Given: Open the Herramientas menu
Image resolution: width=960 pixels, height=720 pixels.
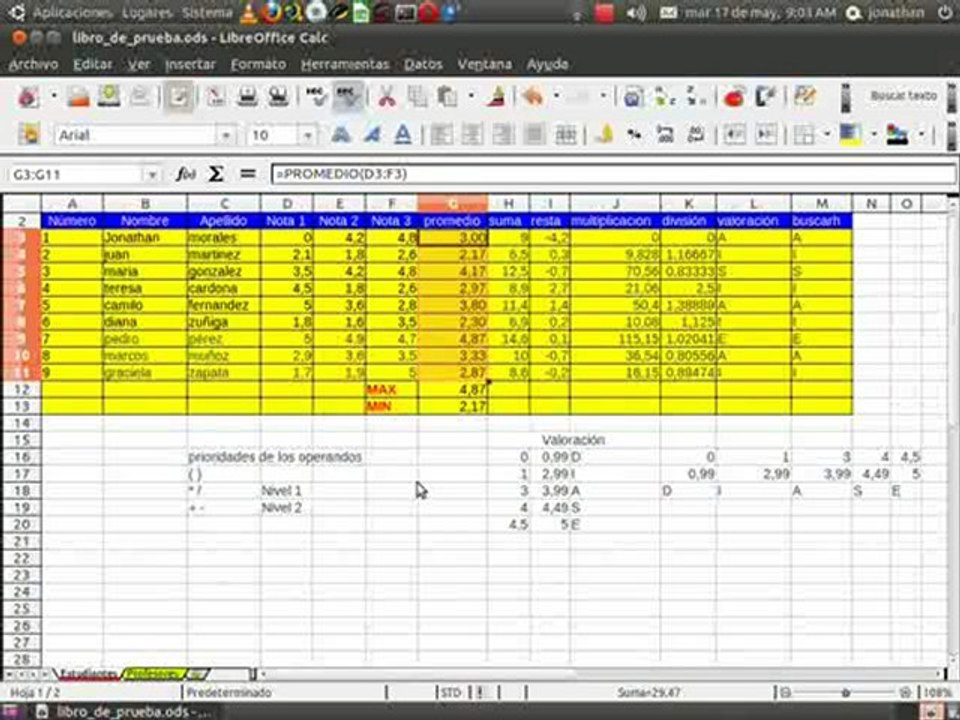Looking at the screenshot, I should point(345,64).
